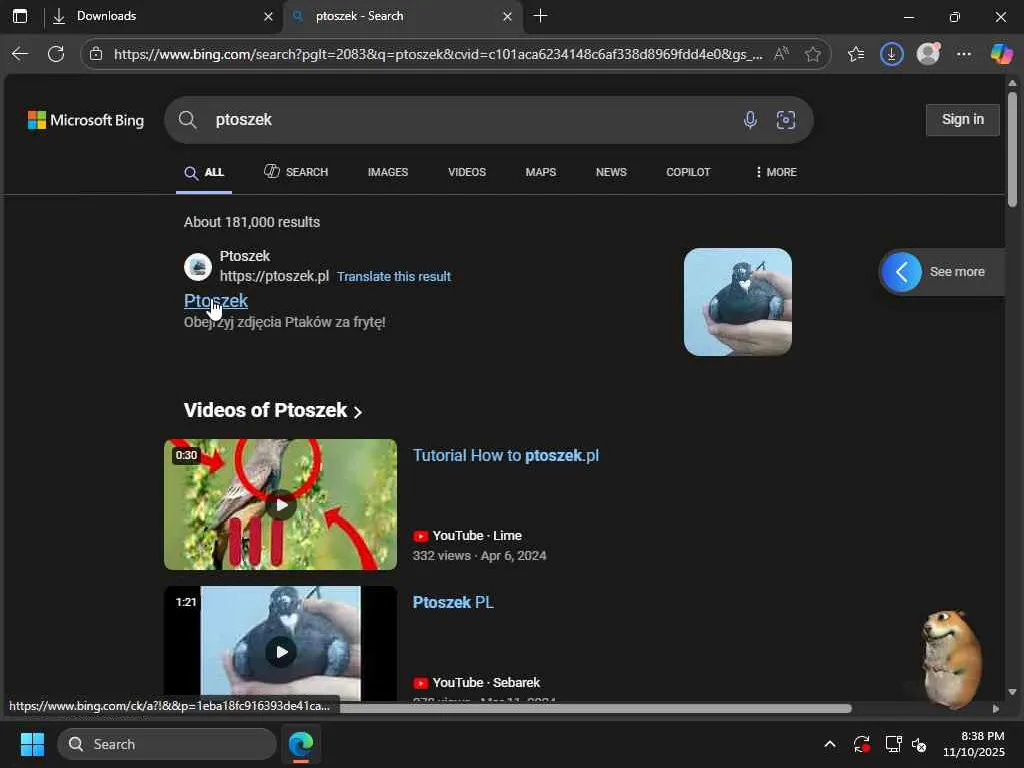This screenshot has width=1024, height=768.
Task: Open the Ptoszek result title link
Action: [216, 301]
